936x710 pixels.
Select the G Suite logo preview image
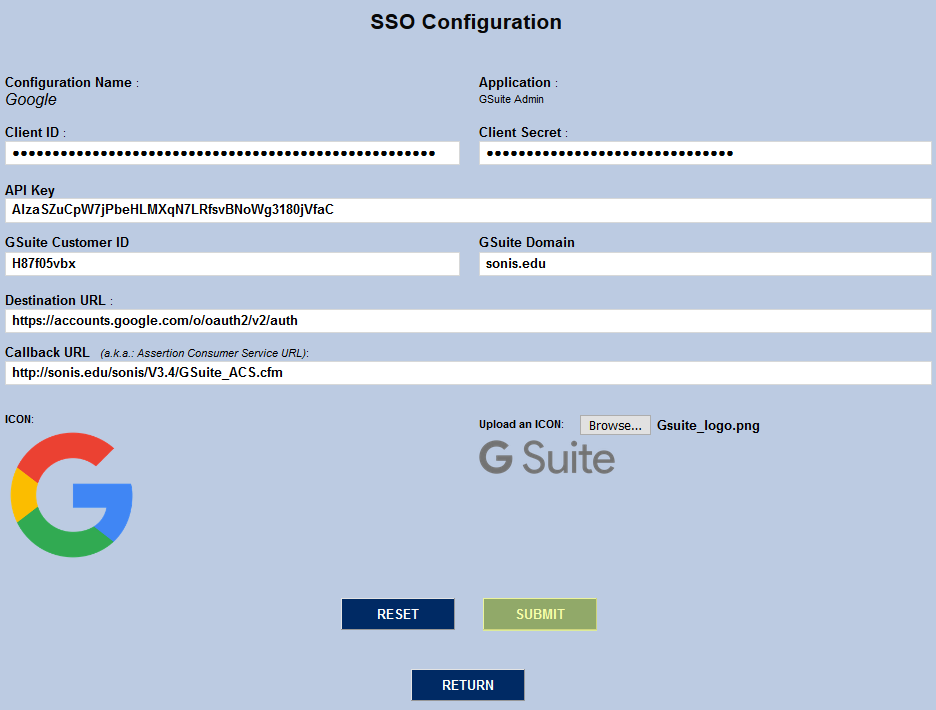coord(547,459)
